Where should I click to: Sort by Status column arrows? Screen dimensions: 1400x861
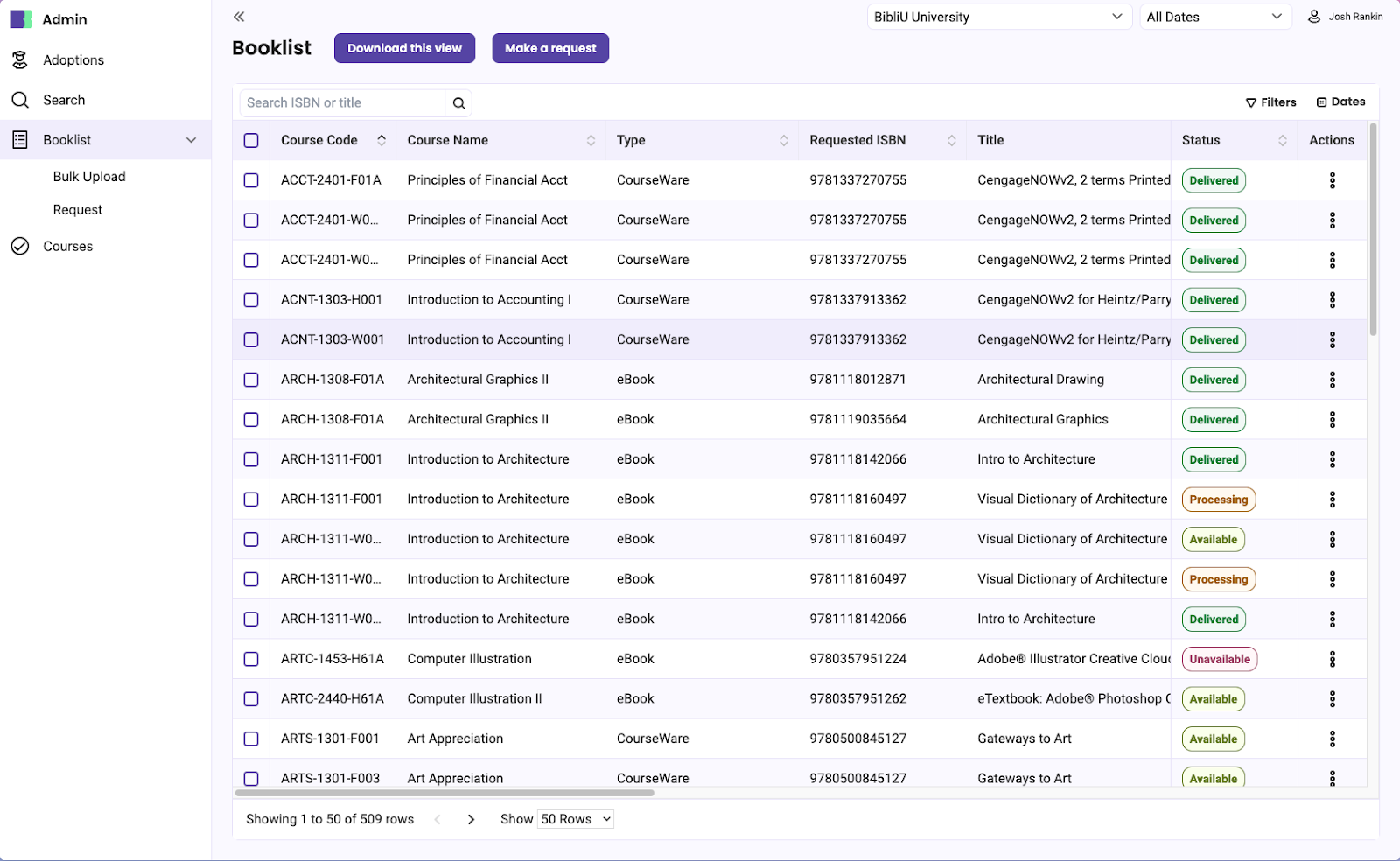[1282, 140]
